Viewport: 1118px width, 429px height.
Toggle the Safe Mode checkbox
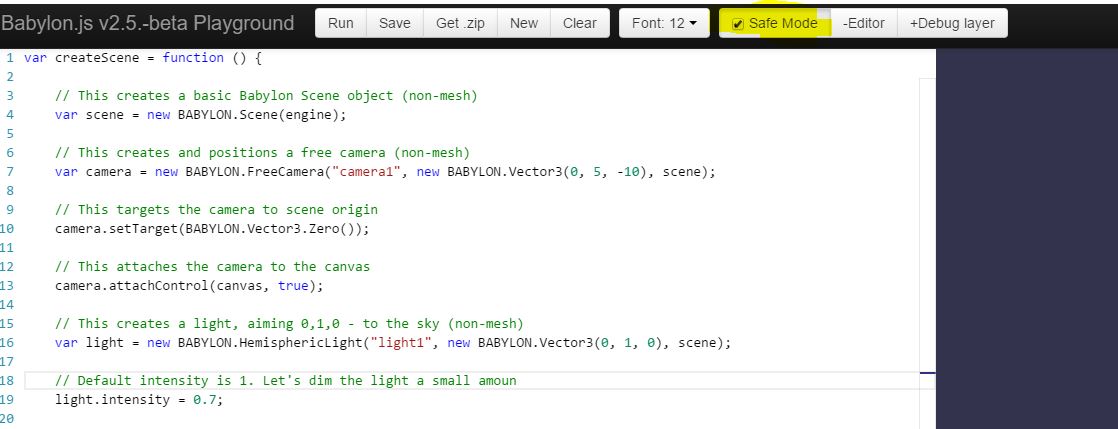(738, 24)
